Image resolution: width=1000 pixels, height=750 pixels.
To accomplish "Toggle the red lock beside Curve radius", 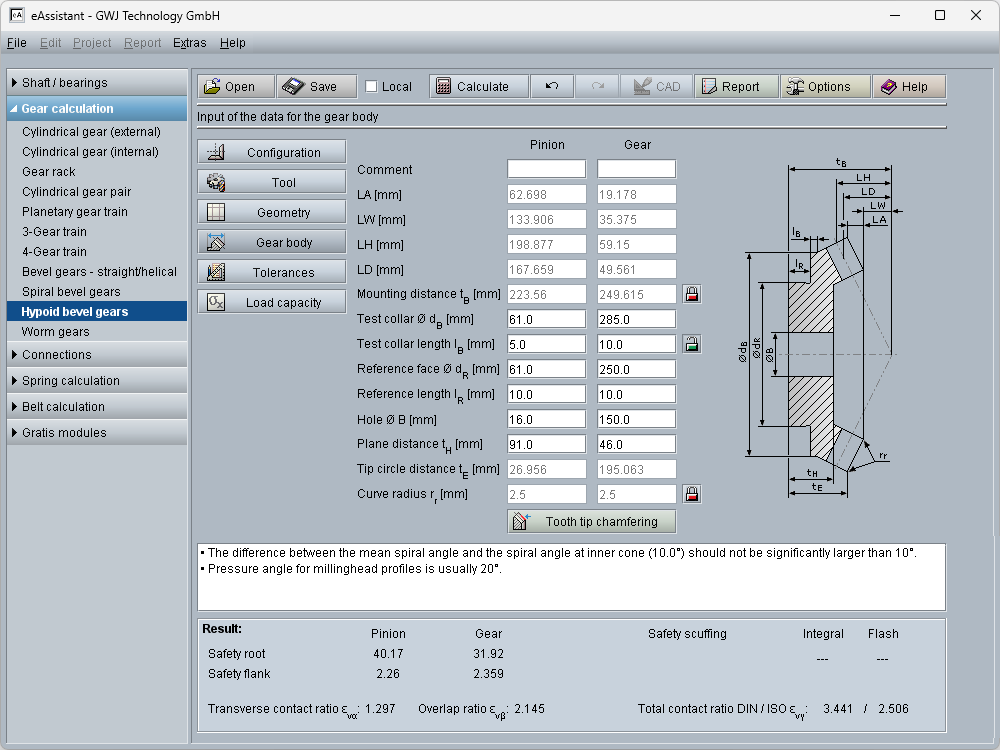I will (x=691, y=494).
